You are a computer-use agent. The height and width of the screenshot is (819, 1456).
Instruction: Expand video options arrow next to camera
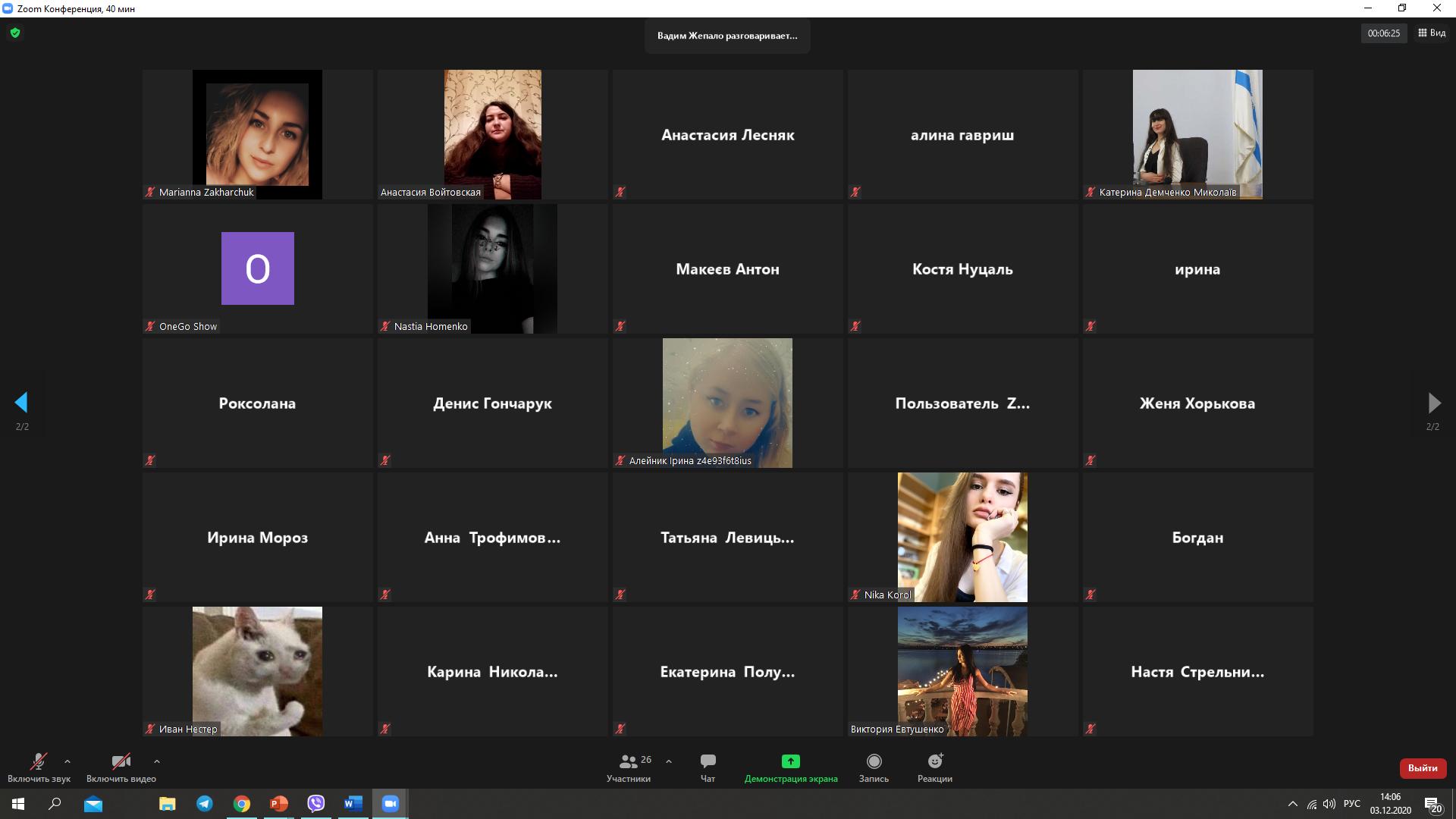(x=156, y=761)
